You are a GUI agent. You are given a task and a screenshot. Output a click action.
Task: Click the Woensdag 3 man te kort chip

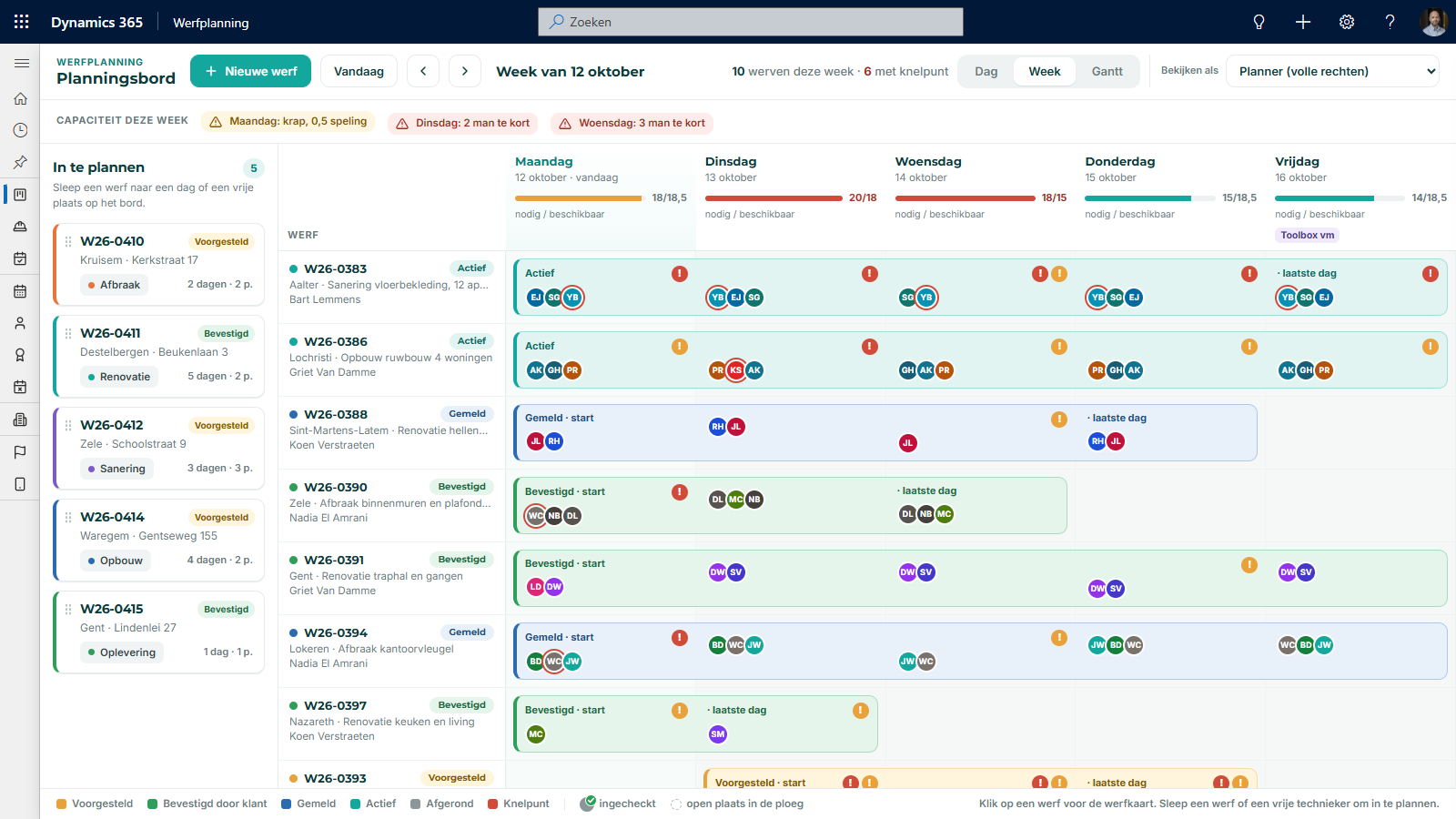coord(632,123)
